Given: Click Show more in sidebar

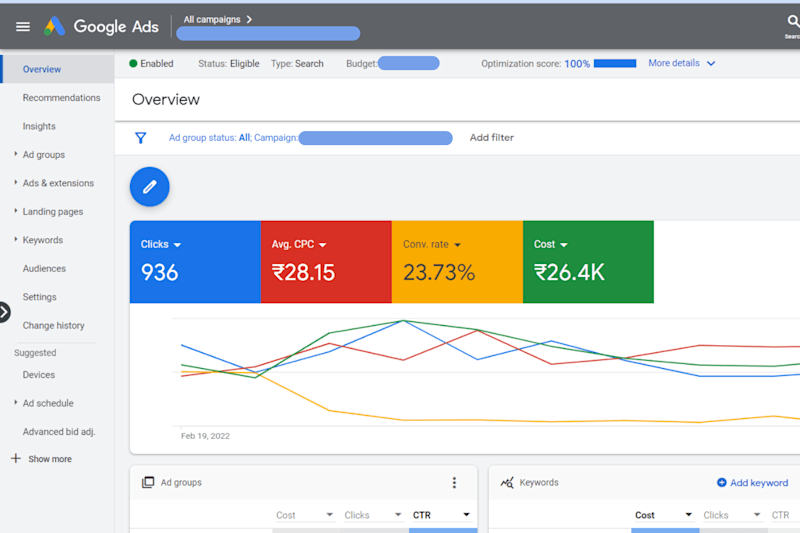Looking at the screenshot, I should pos(49,459).
